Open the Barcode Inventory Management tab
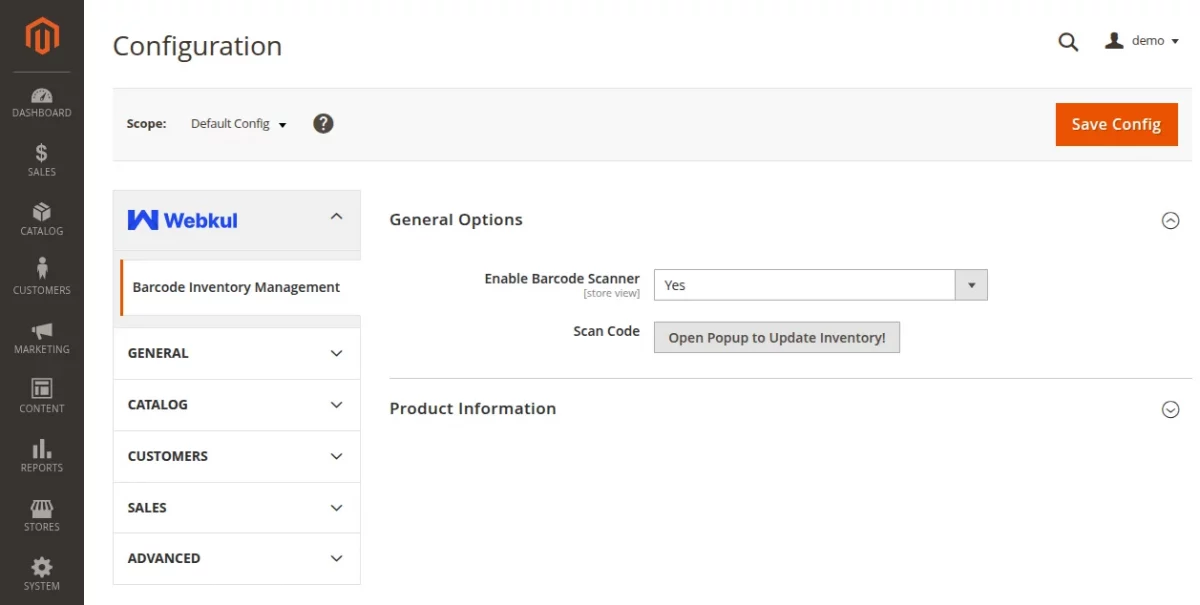Viewport: 1200px width, 605px height. [x=236, y=287]
